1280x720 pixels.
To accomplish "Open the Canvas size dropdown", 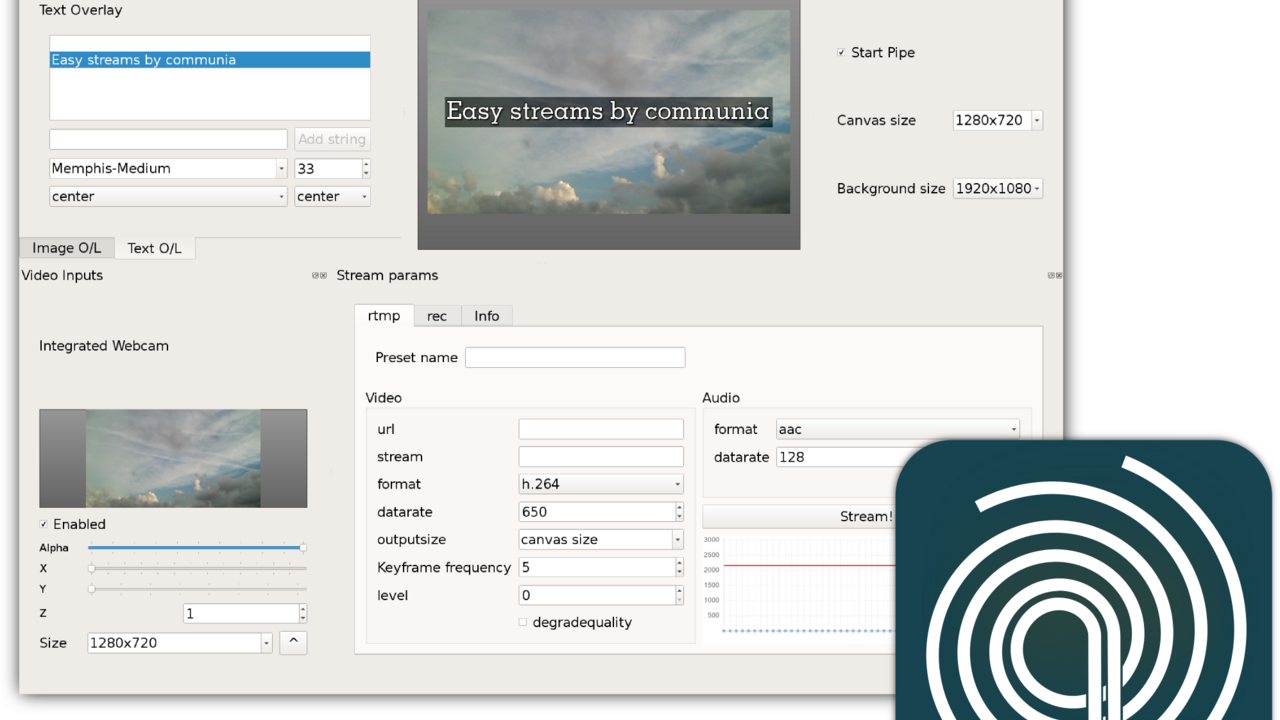I will 998,120.
